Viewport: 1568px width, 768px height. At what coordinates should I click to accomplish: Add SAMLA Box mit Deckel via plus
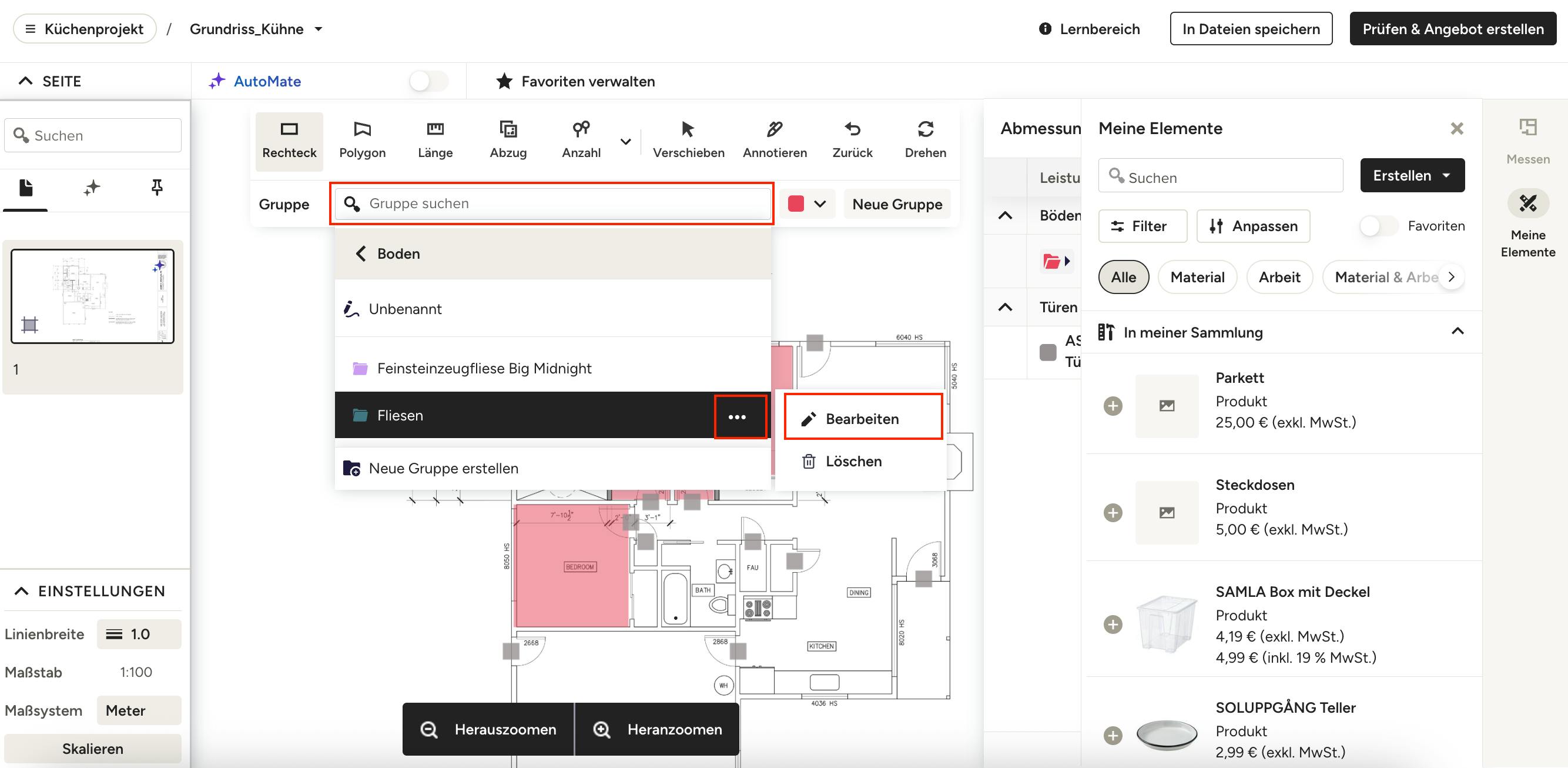(x=1113, y=625)
